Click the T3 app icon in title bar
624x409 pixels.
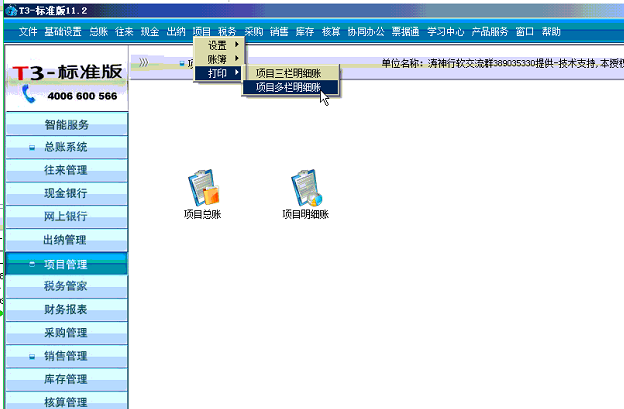[x=11, y=11]
